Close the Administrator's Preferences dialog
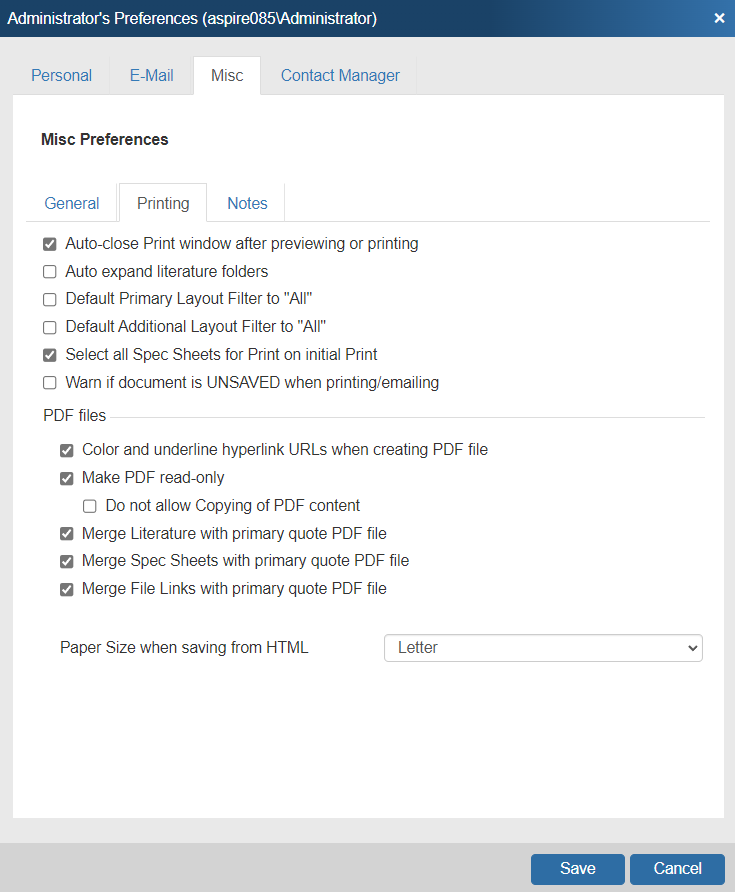Viewport: 735px width, 892px height. 719,18
